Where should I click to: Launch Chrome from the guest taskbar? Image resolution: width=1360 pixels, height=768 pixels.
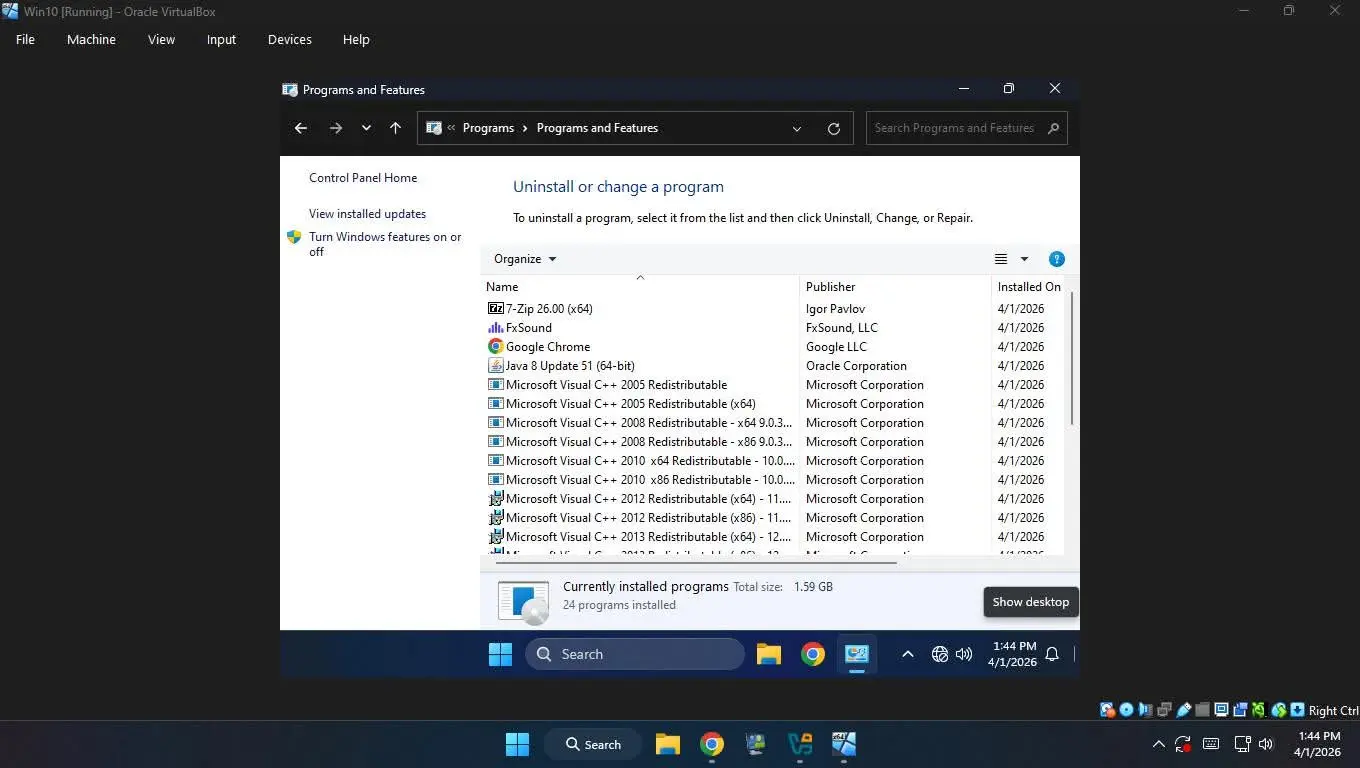click(813, 654)
